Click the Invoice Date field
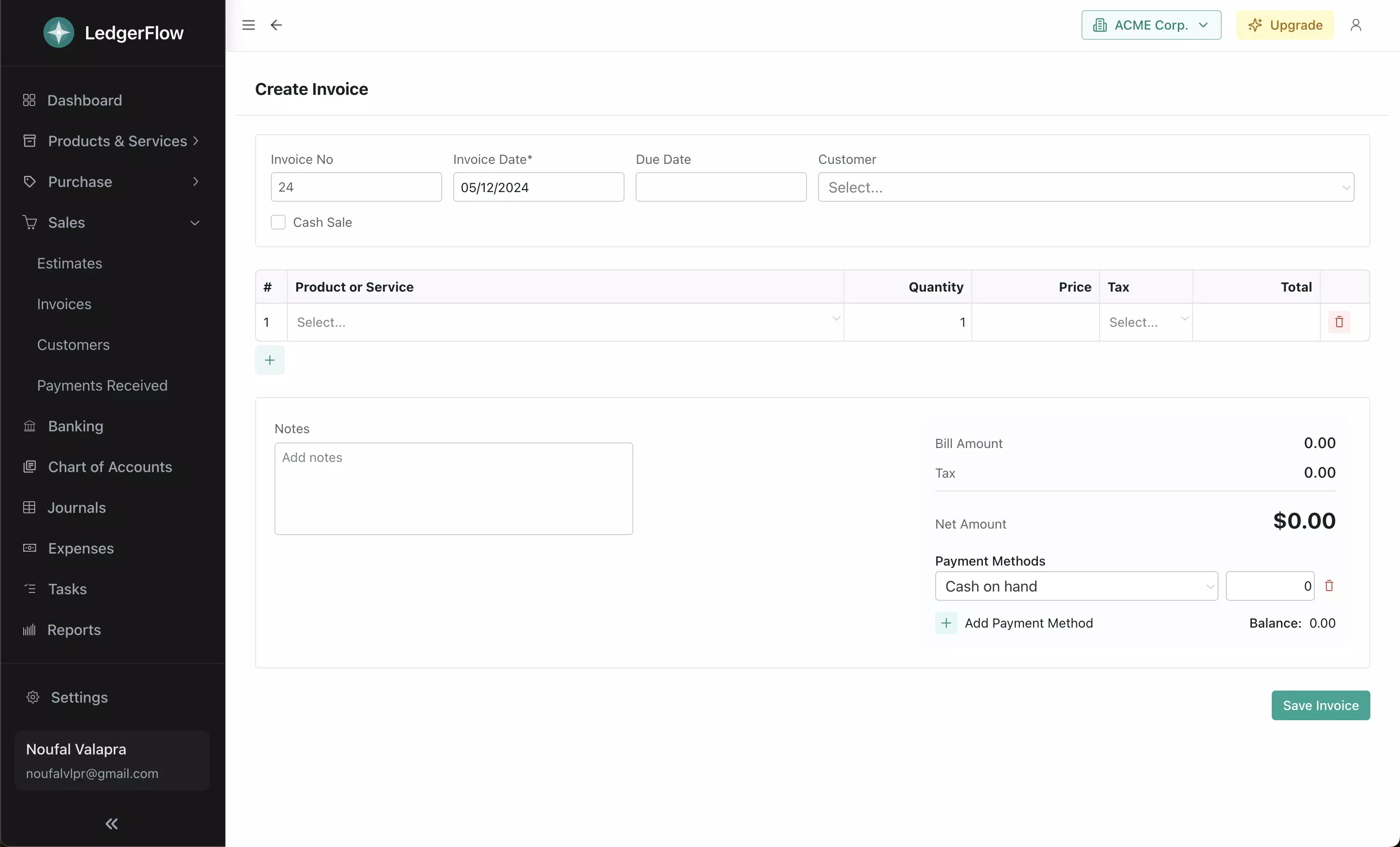Screen dimensions: 1400x847 tap(538, 187)
